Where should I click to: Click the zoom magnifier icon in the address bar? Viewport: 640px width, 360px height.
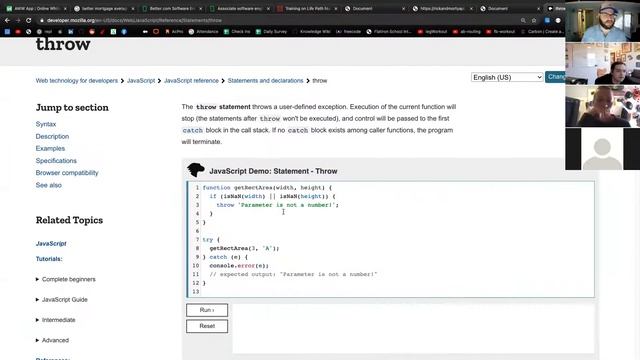click(x=523, y=20)
